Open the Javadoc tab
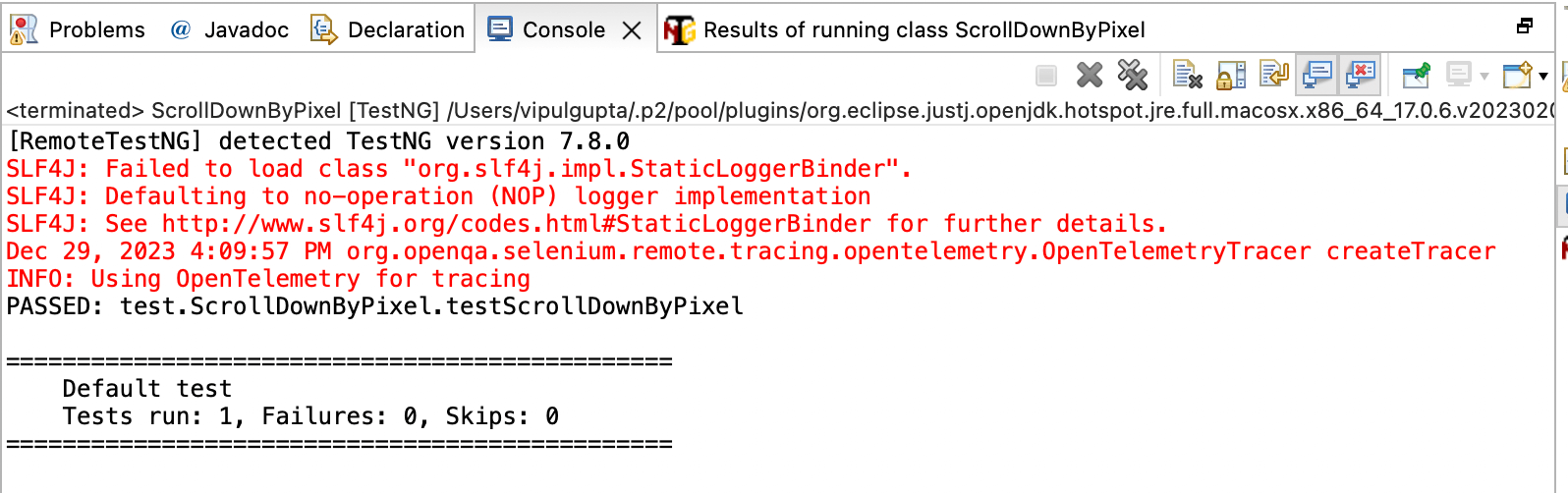 pyautogui.click(x=231, y=30)
